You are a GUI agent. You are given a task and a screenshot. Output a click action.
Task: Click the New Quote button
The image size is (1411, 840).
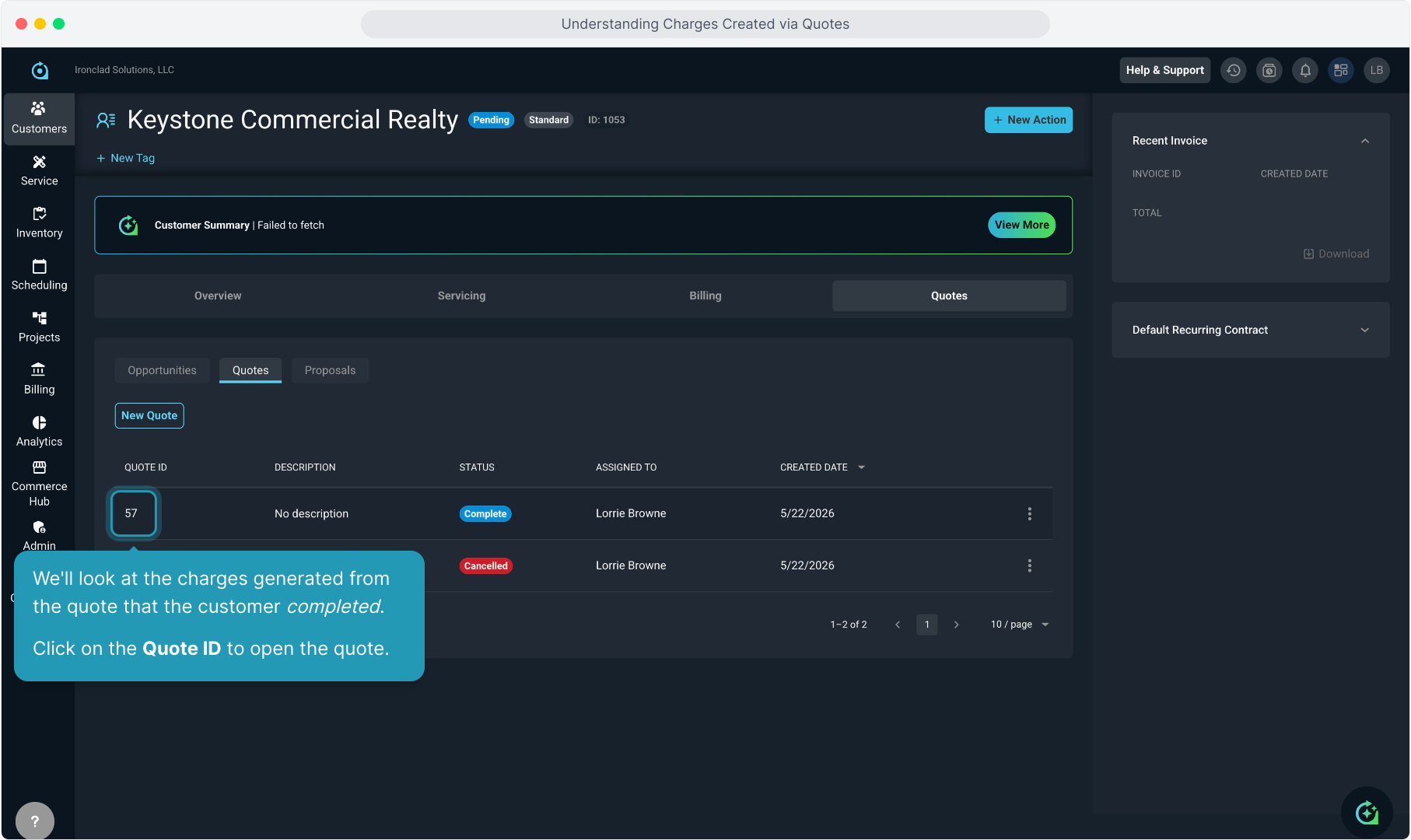[x=149, y=415]
